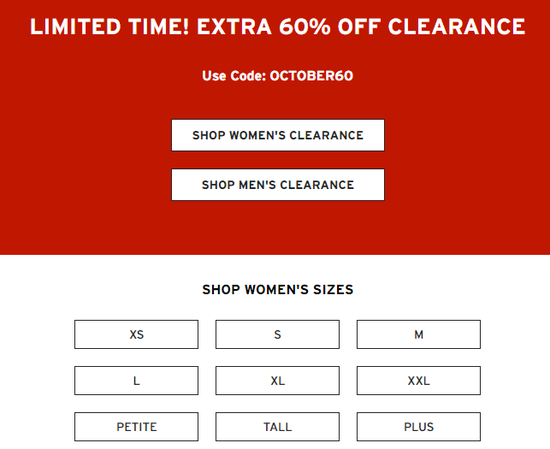Open the Petite size category
This screenshot has height=449, width=550.
coord(136,427)
